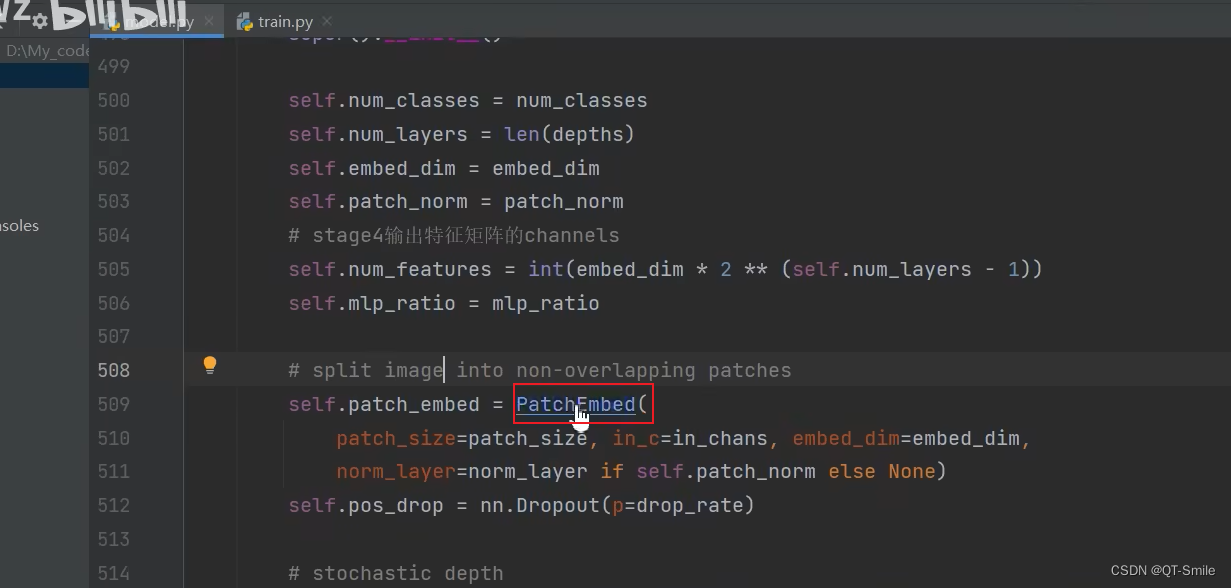Close the model.py tab
This screenshot has width=1231, height=588.
(x=208, y=21)
